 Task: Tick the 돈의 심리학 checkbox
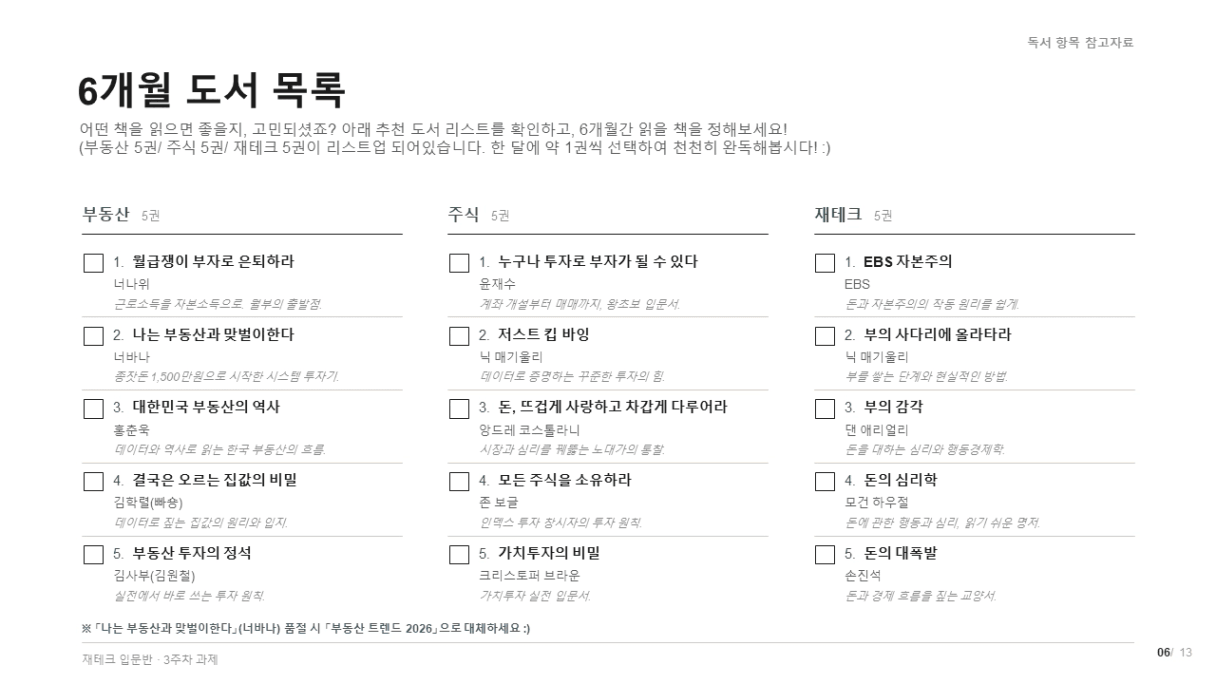(825, 481)
